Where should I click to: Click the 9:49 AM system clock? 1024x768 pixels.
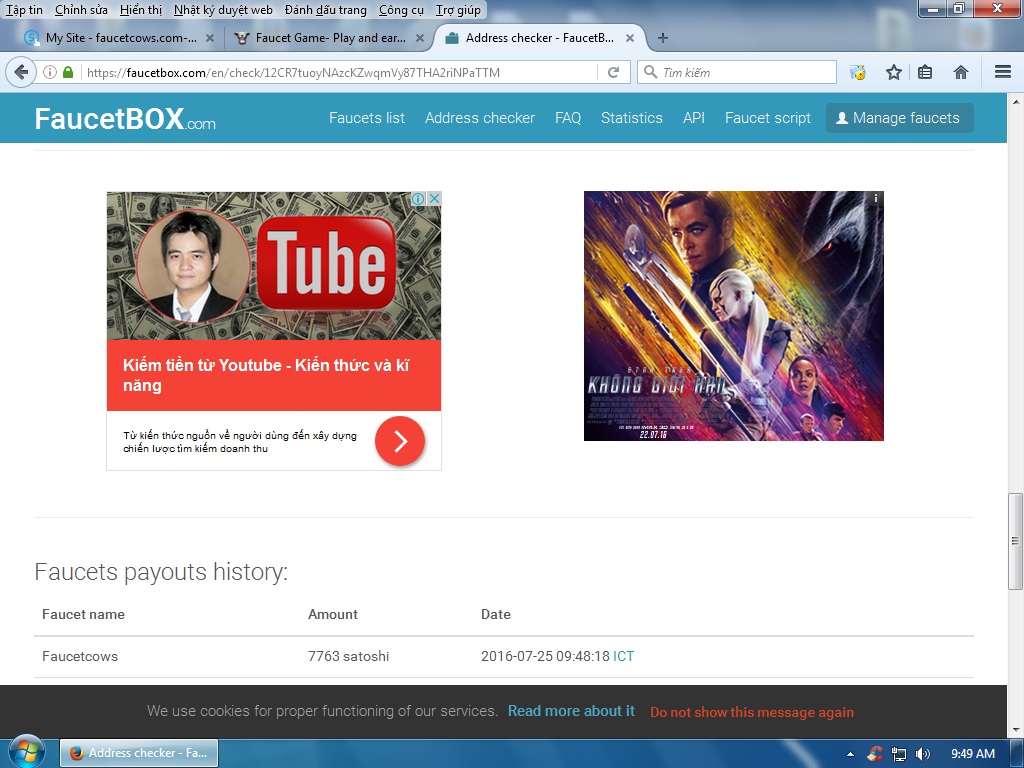(x=972, y=754)
